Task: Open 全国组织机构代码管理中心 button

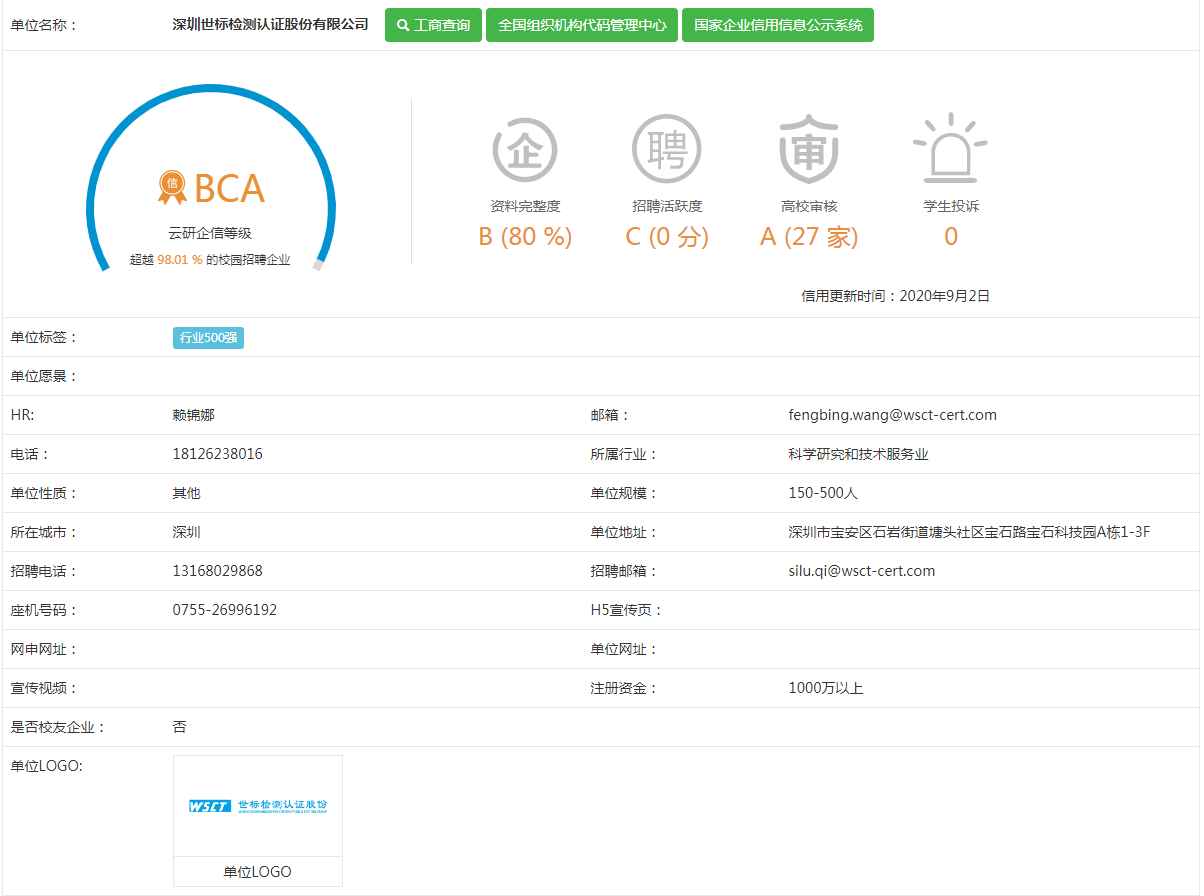Action: point(582,25)
